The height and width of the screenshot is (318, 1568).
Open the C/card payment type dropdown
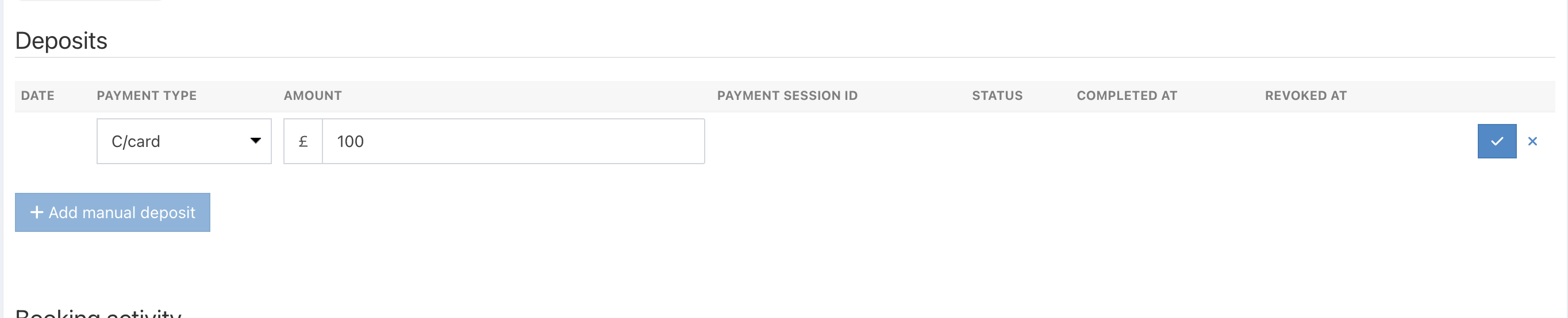(176, 141)
